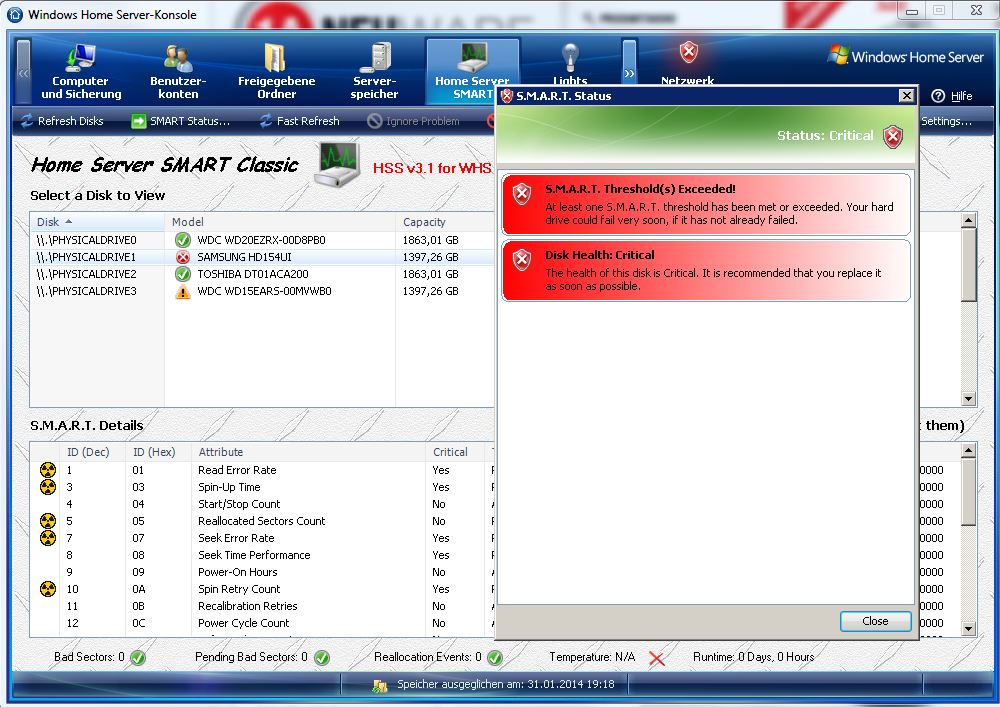
Task: Select the PHYSICALDRIVE1 row
Action: [x=261, y=257]
